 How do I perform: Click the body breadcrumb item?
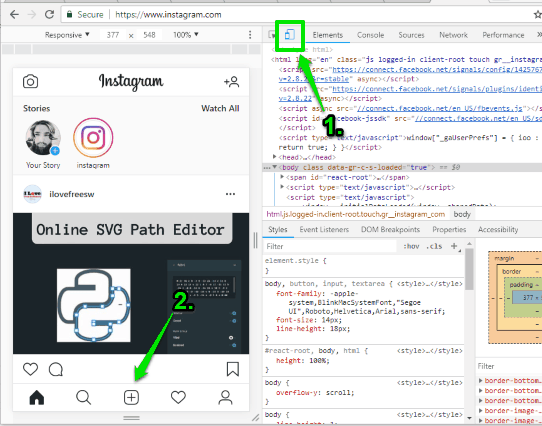tap(462, 214)
